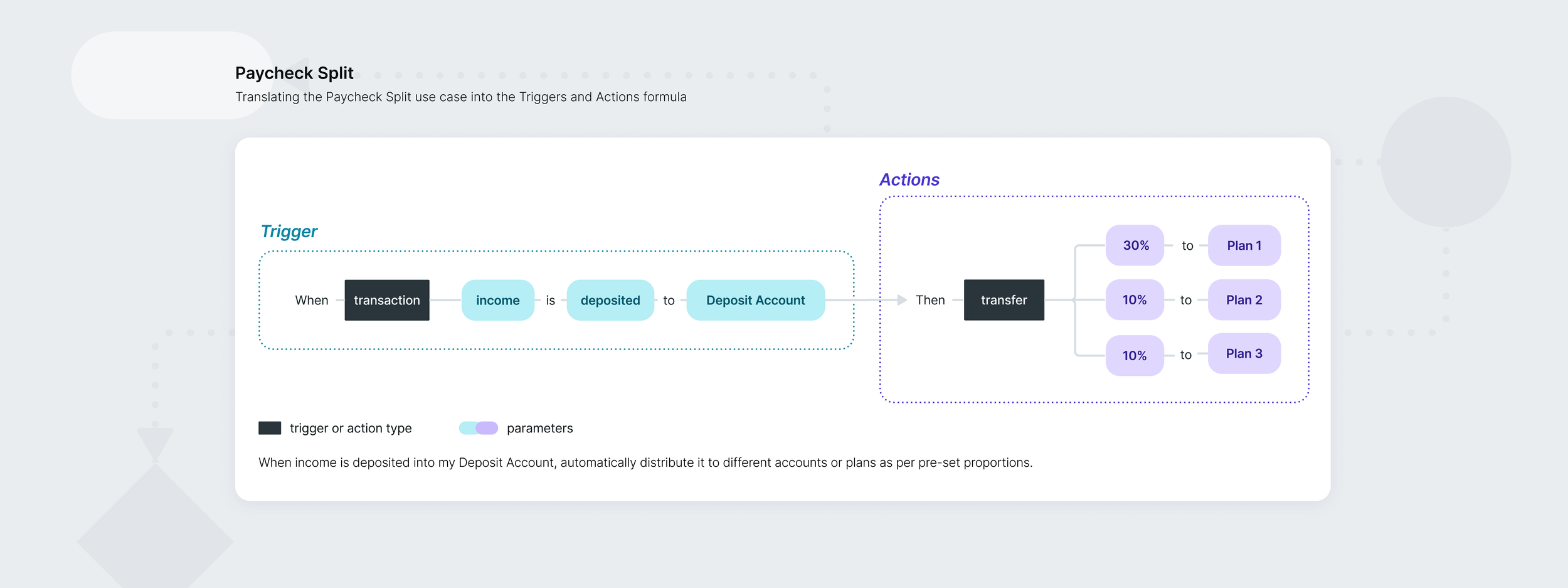
Task: Click the 'Plan 2' destination chip
Action: (x=1244, y=300)
